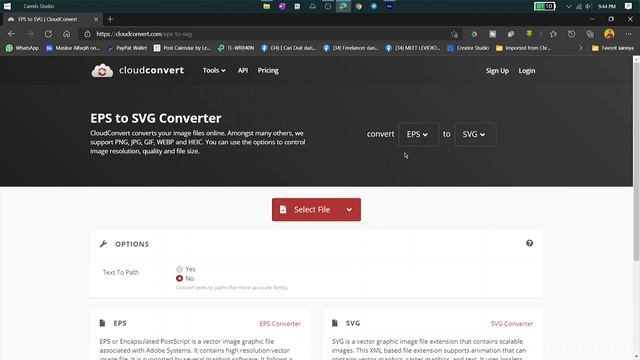640x360 pixels.
Task: Open the EPS Converter link
Action: tap(280, 324)
